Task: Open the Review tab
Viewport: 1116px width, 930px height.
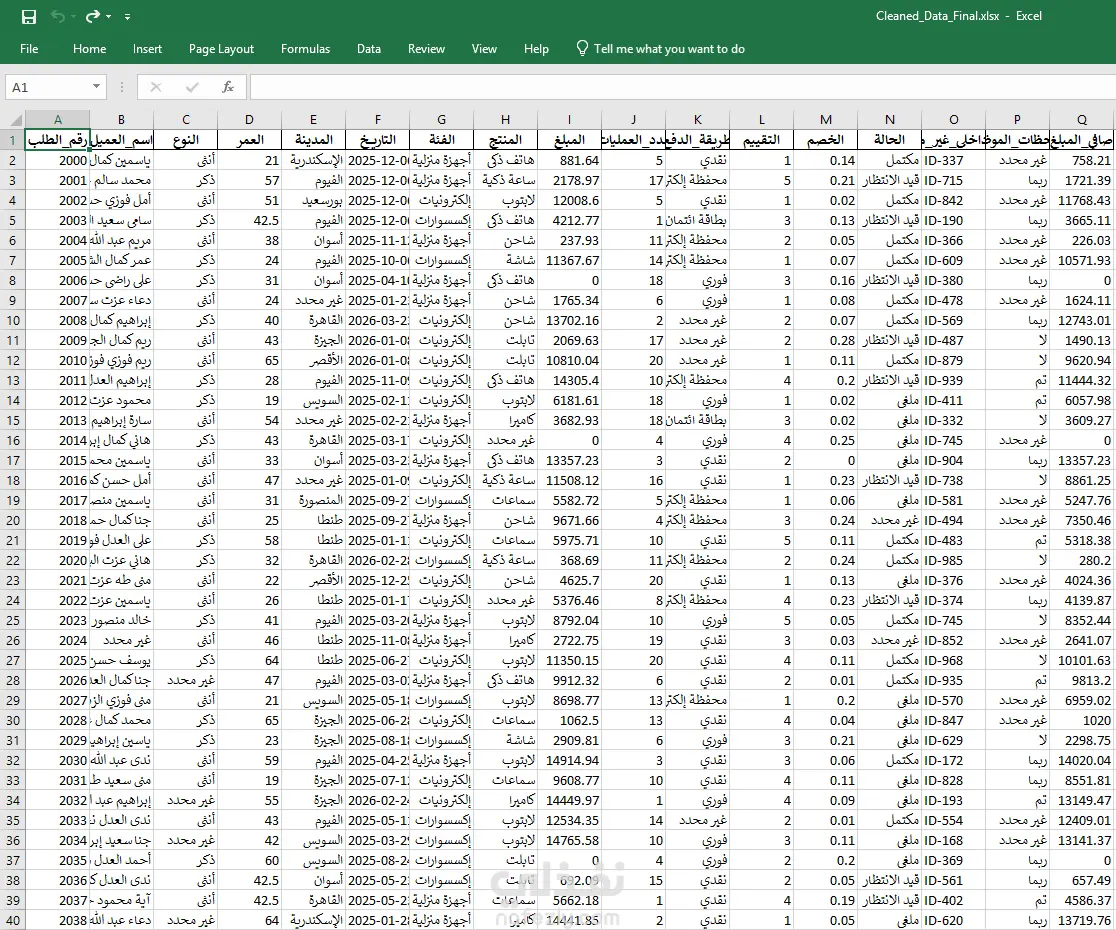Action: coord(426,49)
